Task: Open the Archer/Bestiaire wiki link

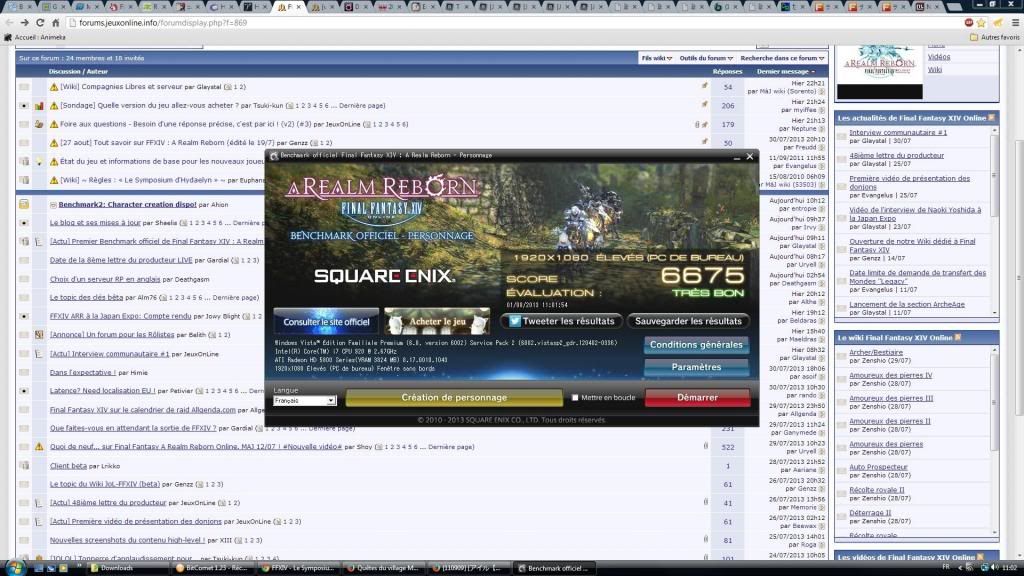Action: click(x=876, y=353)
